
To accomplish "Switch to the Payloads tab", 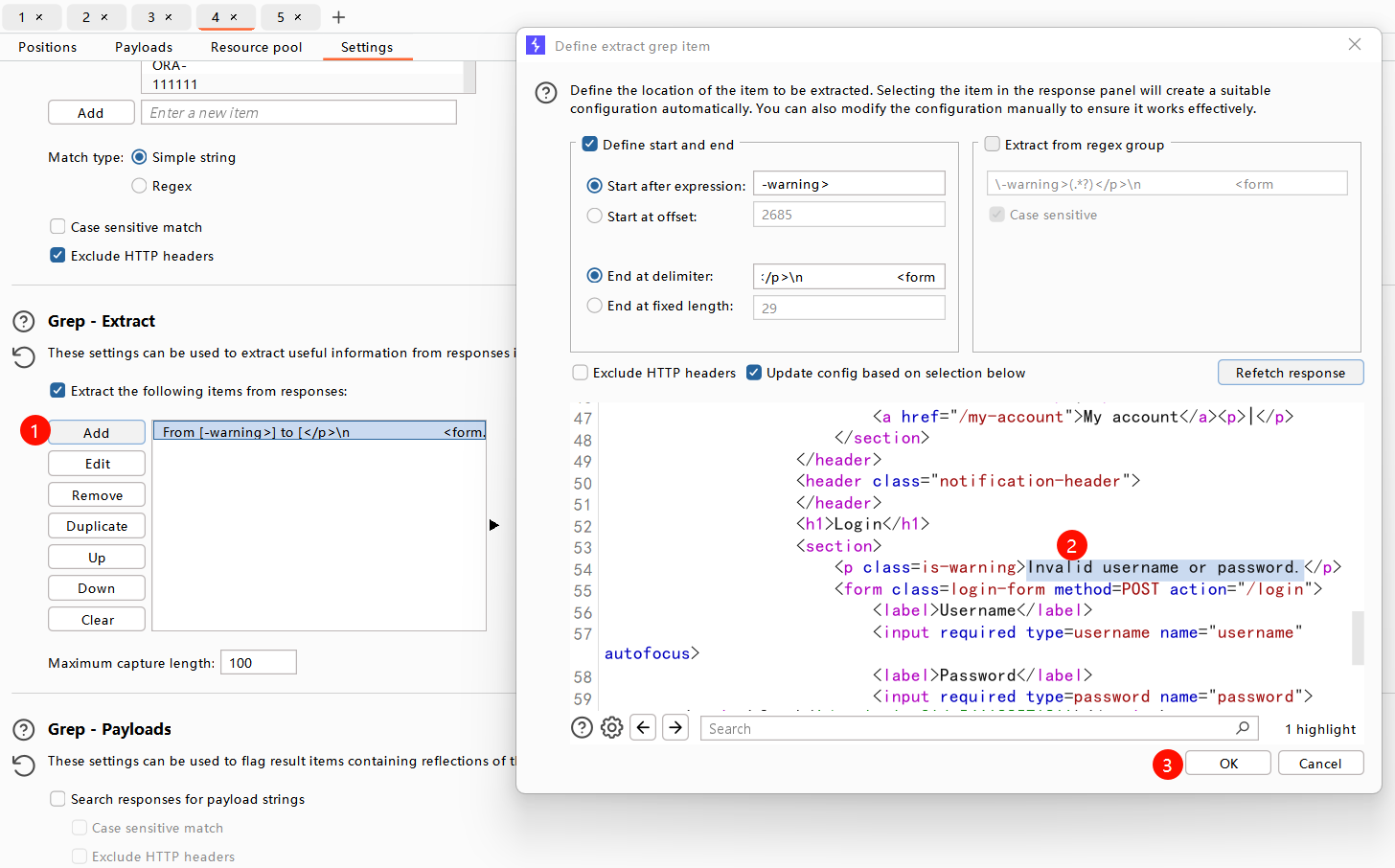I will 144,47.
